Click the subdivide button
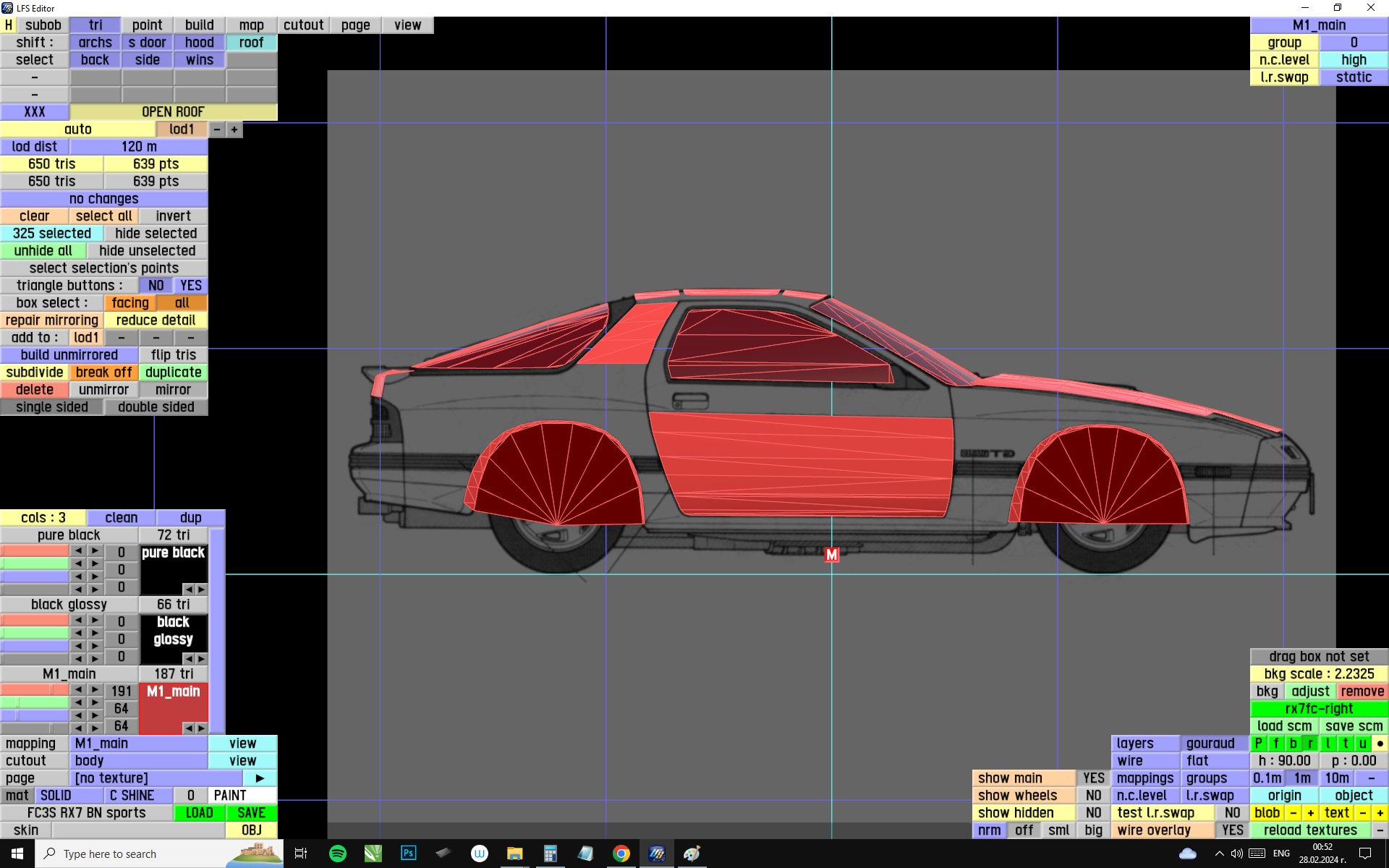Screen dimensions: 1389x868 pos(35,373)
